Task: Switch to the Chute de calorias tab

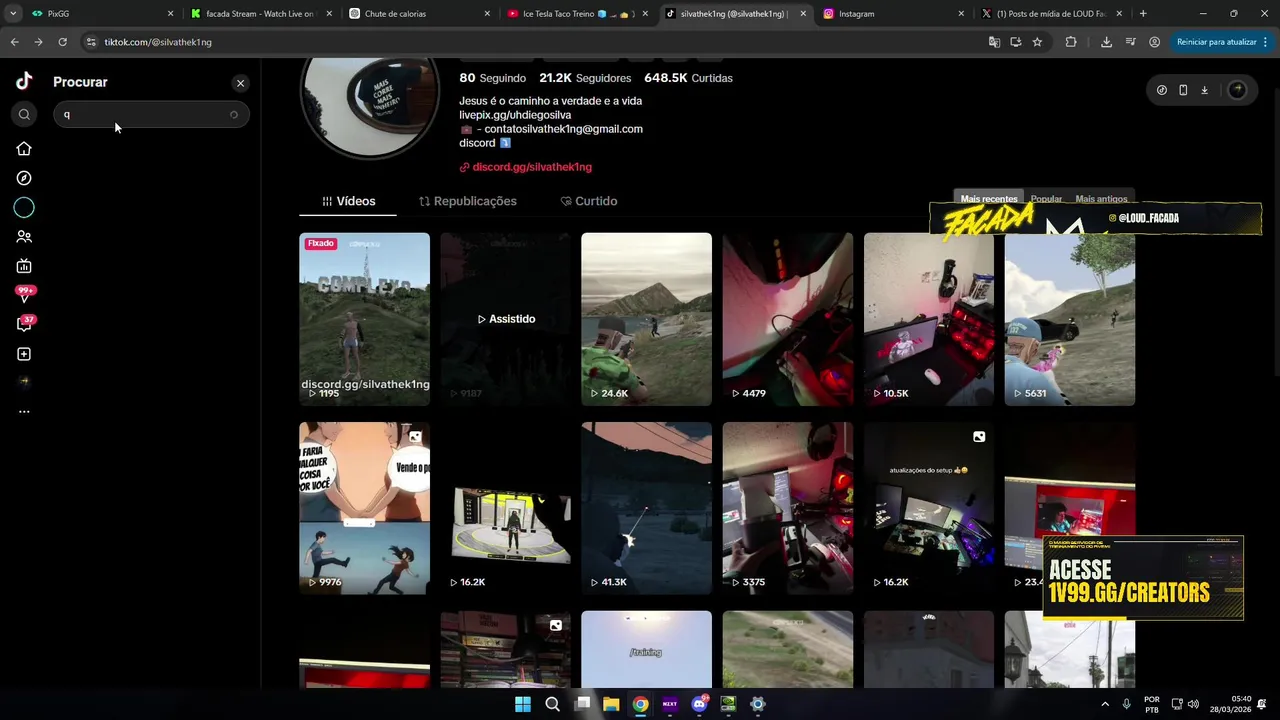Action: click(419, 14)
